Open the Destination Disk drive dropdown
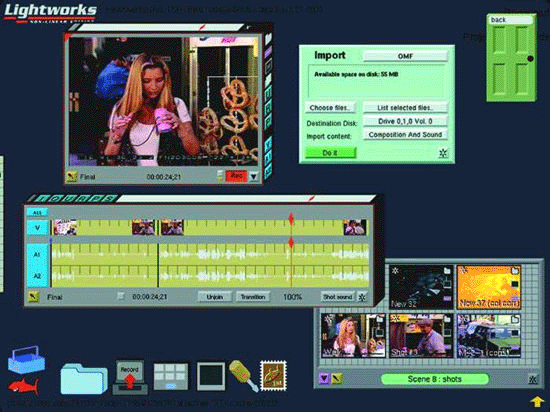This screenshot has width=550, height=412. pyautogui.click(x=405, y=121)
